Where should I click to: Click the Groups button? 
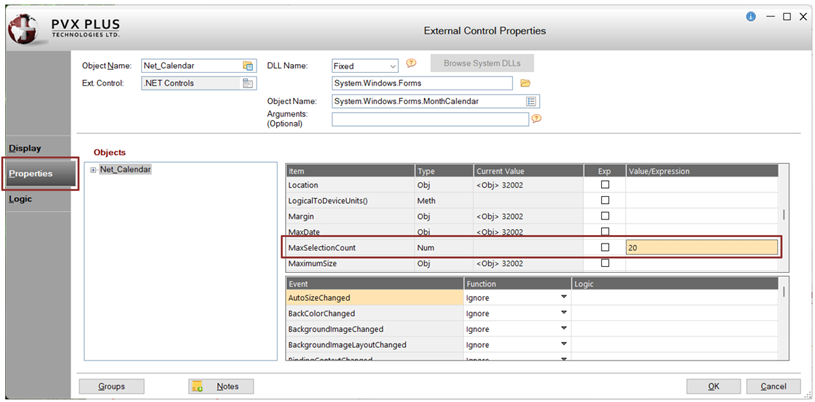[111, 386]
